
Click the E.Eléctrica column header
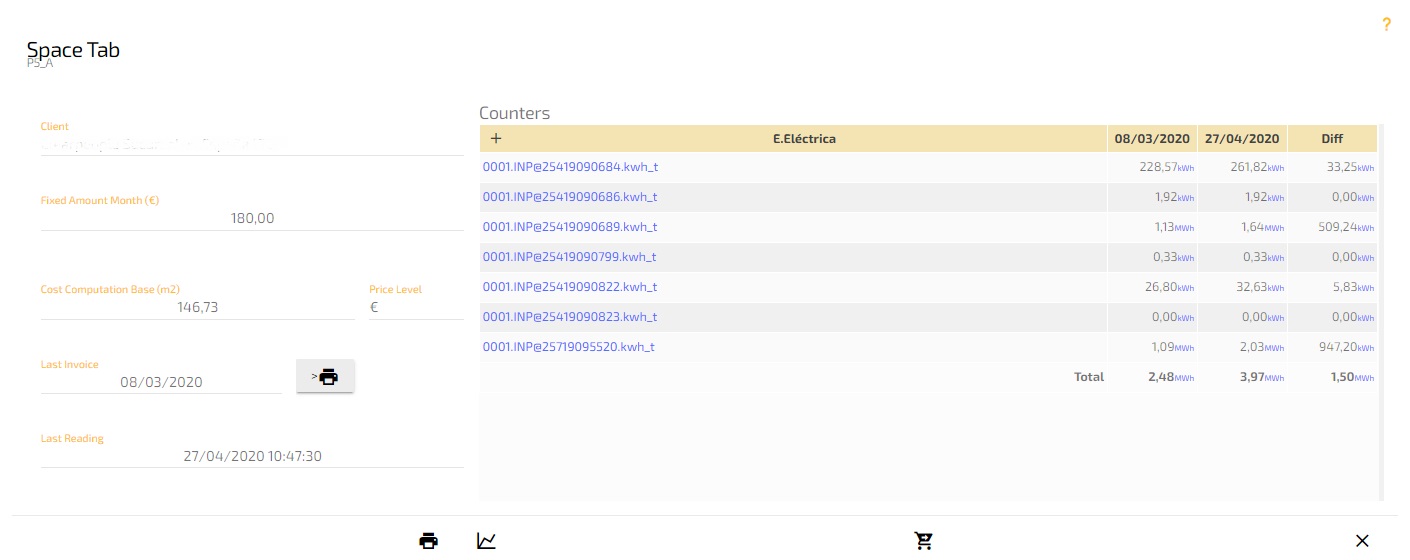[804, 139]
